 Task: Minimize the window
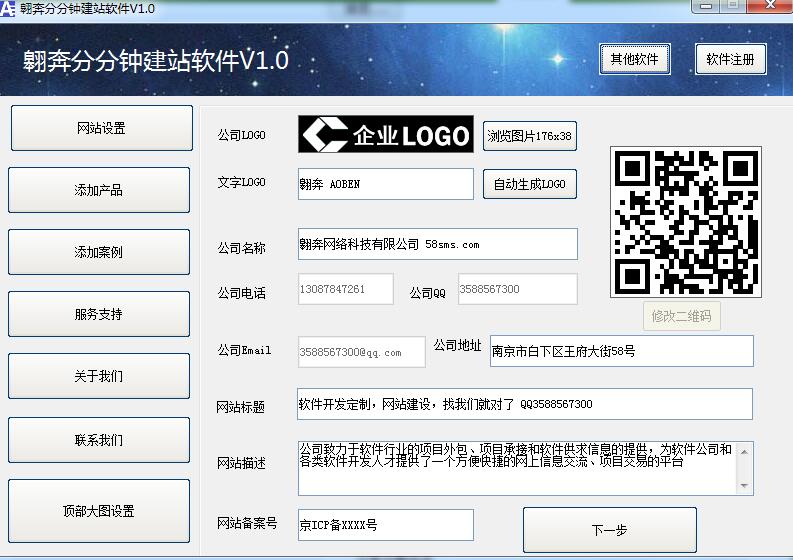706,6
